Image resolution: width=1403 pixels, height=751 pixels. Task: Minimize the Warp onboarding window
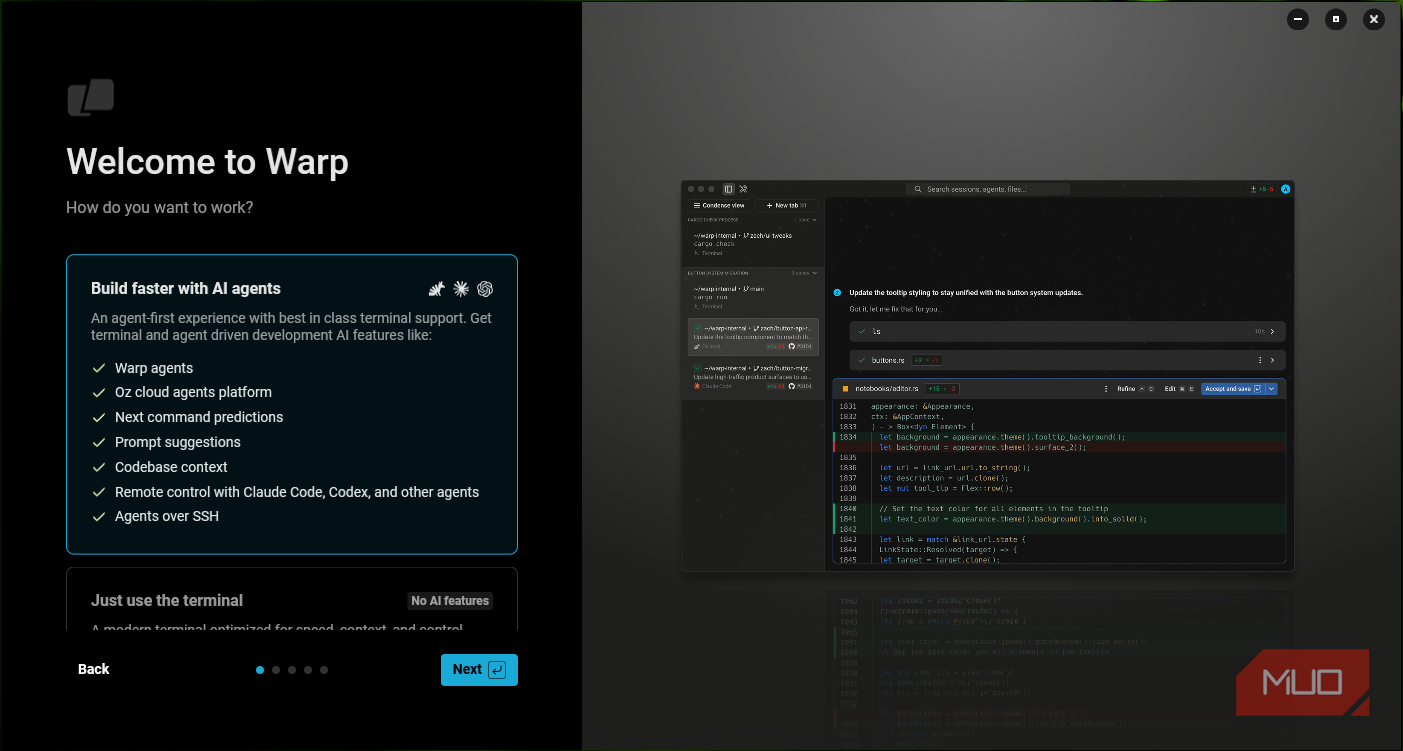coord(1298,18)
